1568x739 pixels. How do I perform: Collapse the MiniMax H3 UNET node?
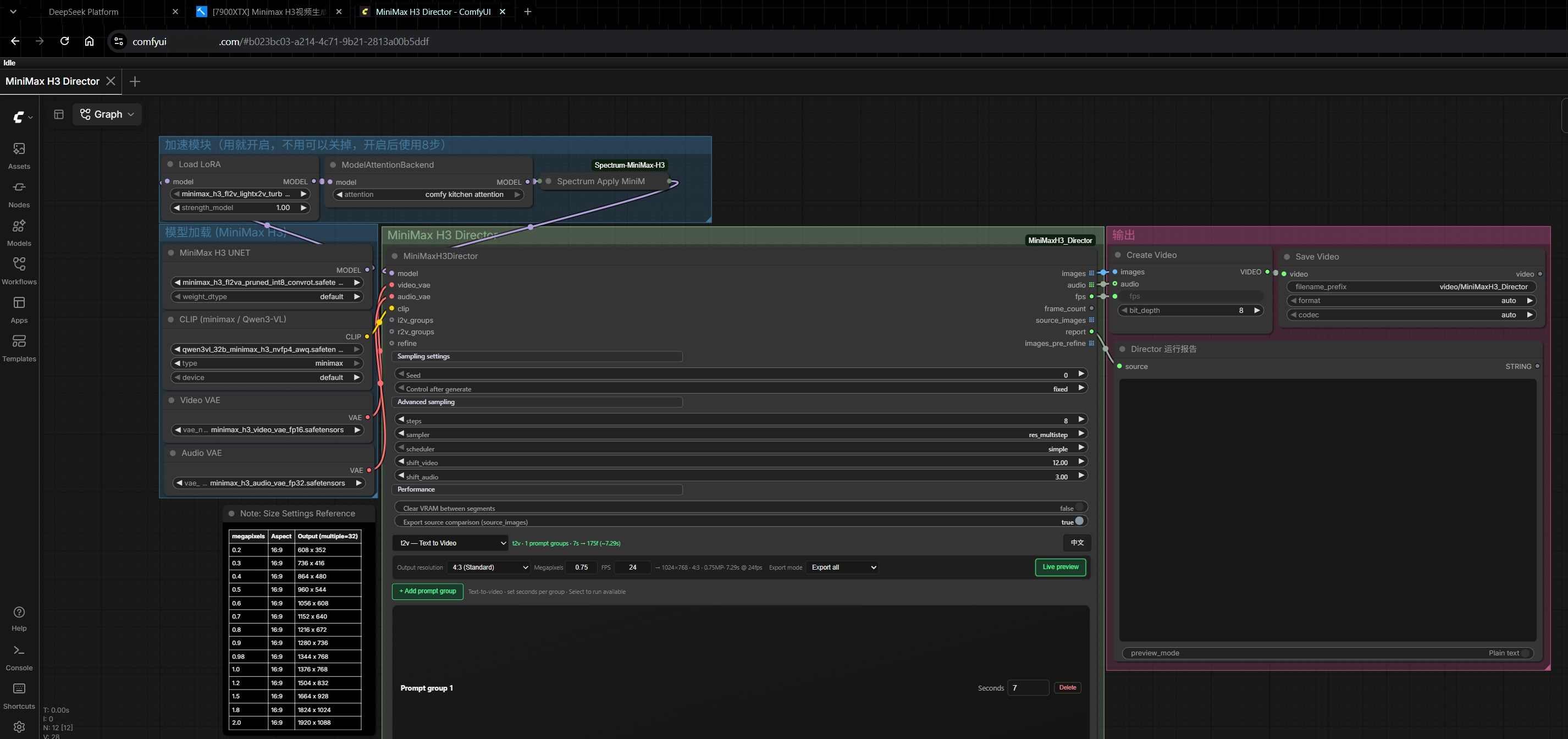[x=171, y=252]
